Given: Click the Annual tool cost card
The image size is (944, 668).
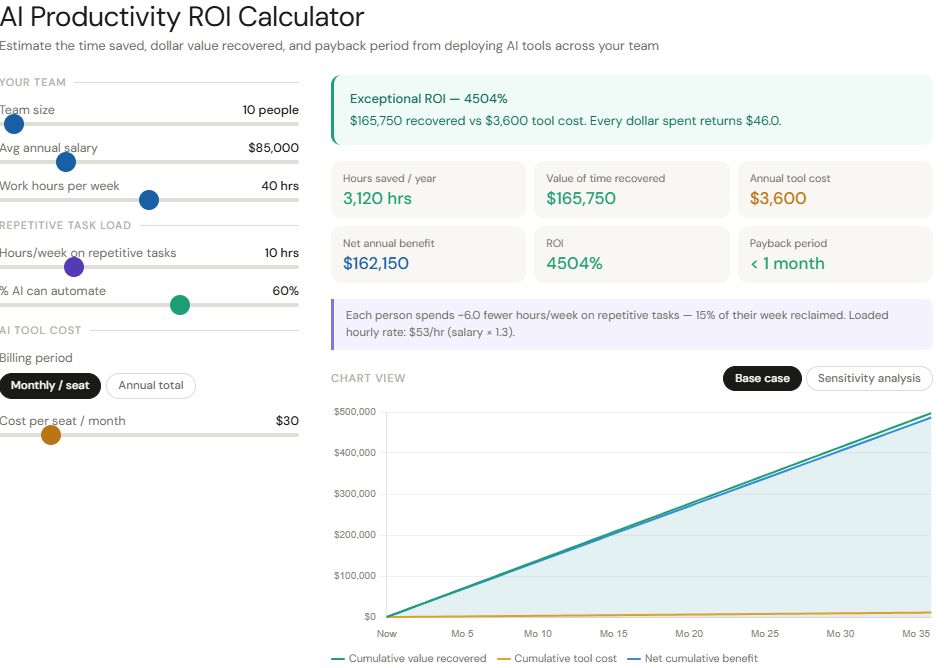Looking at the screenshot, I should coord(834,189).
